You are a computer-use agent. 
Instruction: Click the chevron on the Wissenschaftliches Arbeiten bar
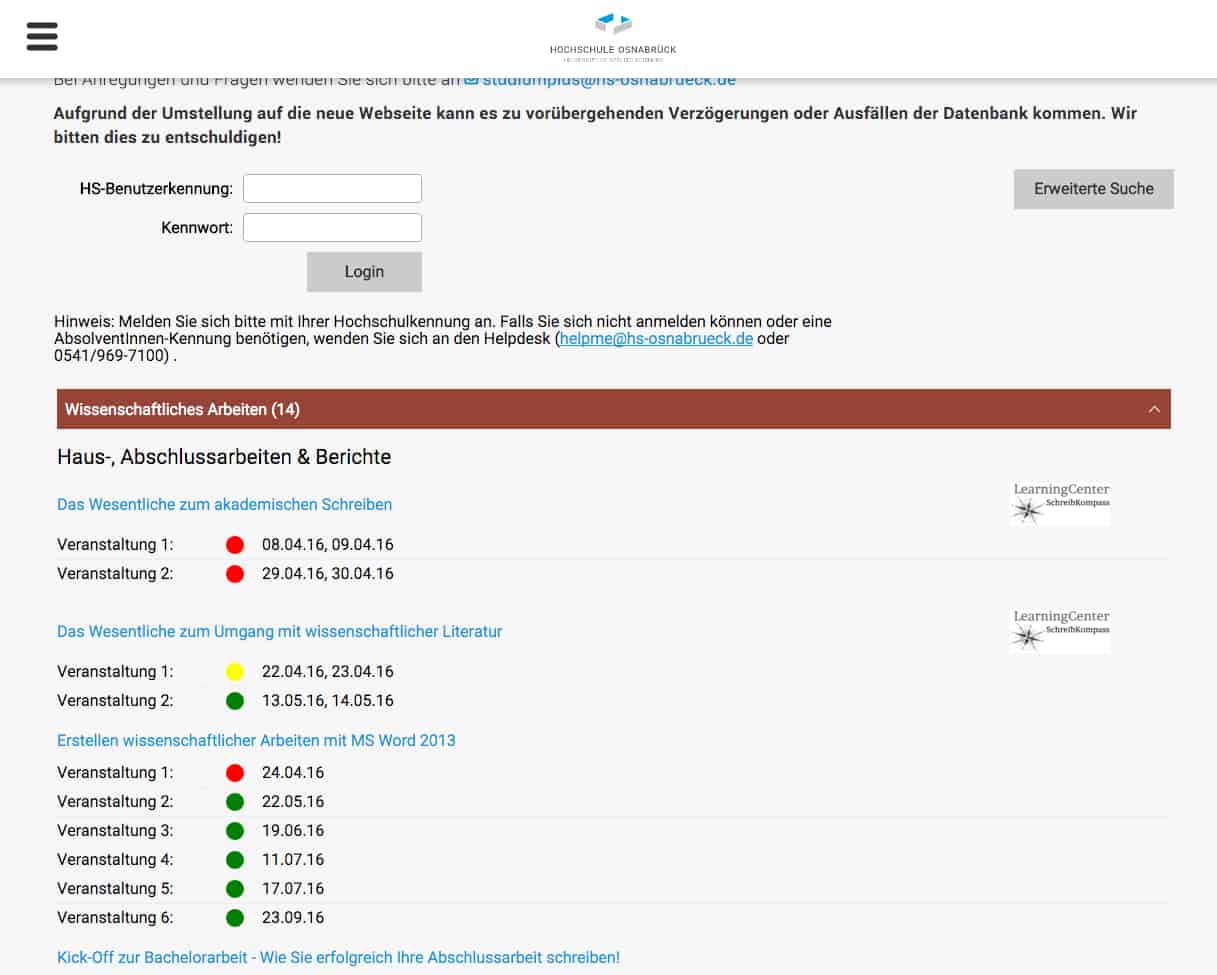1154,409
